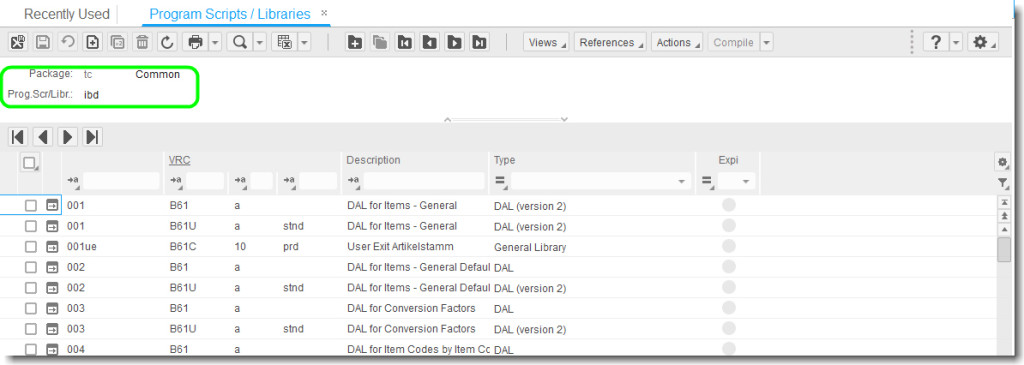Toggle the select-all checkbox in grid header
Image resolution: width=1024 pixels, height=365 pixels.
(29, 163)
